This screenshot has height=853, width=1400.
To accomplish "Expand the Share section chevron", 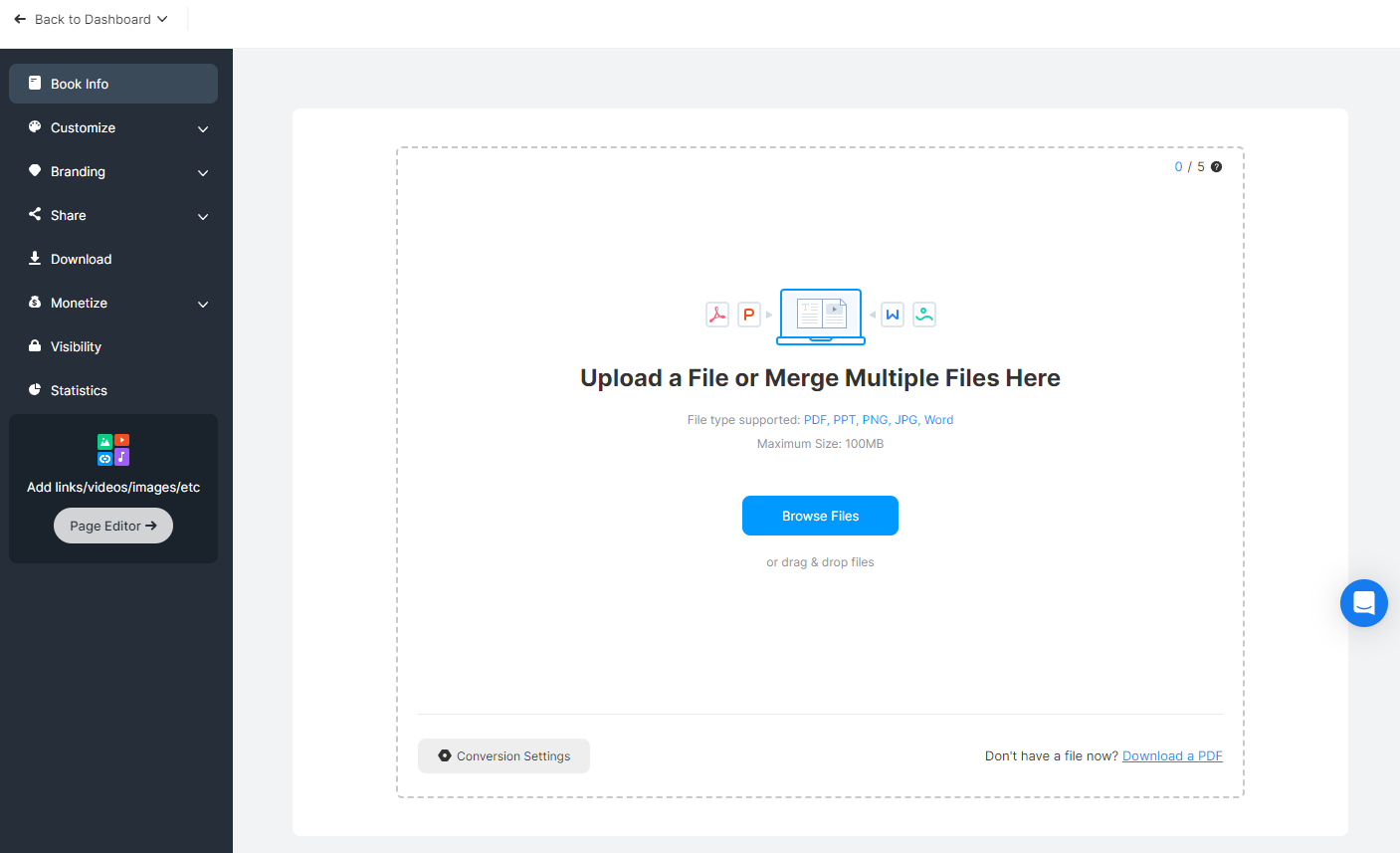I will [202, 216].
